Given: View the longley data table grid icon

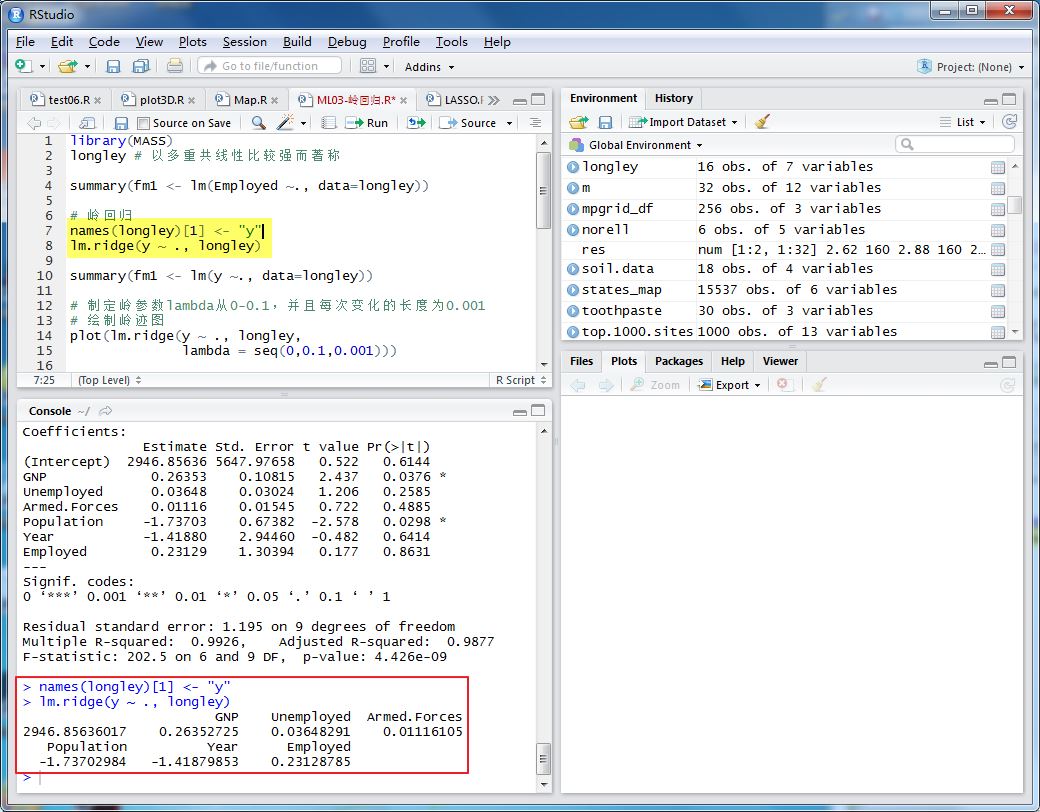Looking at the screenshot, I should pos(997,167).
